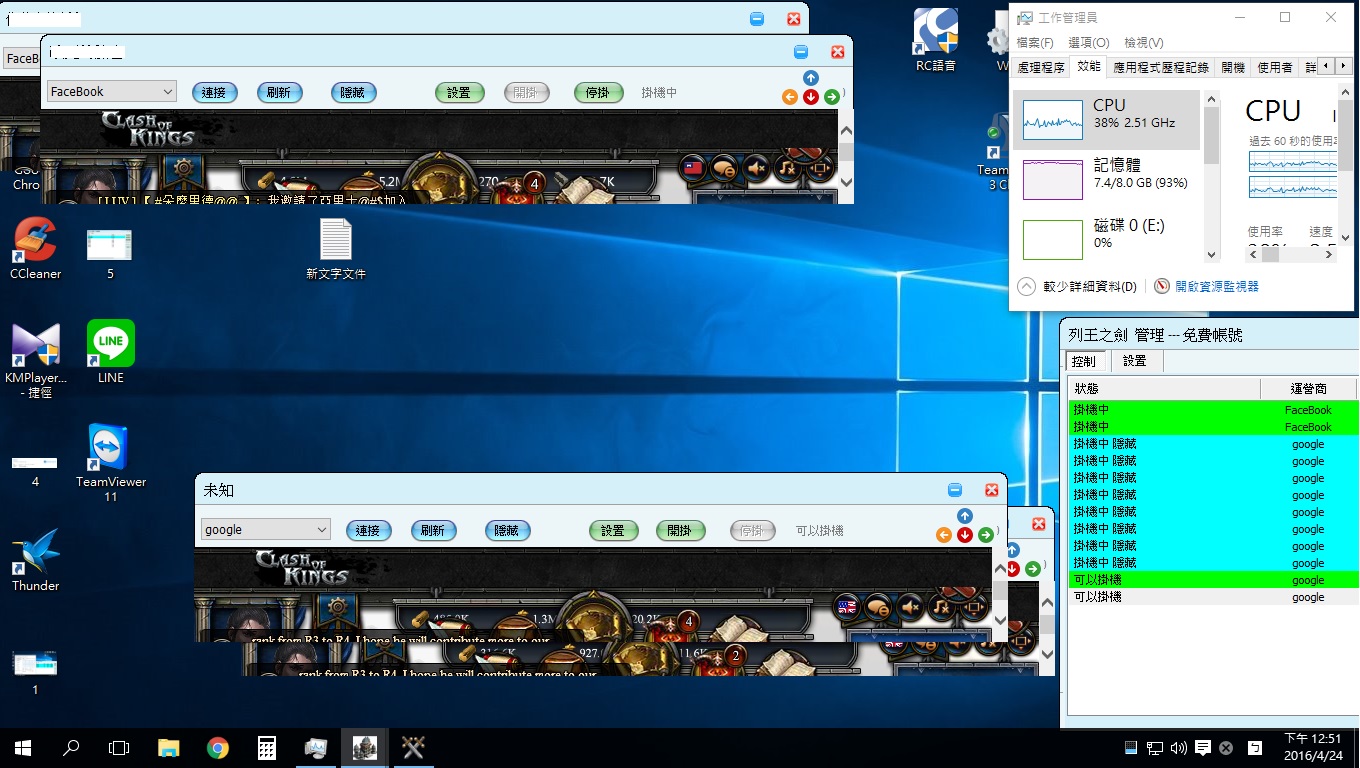Switch to 設置 tab in 列王之劍 manager
Image resolution: width=1360 pixels, height=768 pixels.
(x=1134, y=361)
